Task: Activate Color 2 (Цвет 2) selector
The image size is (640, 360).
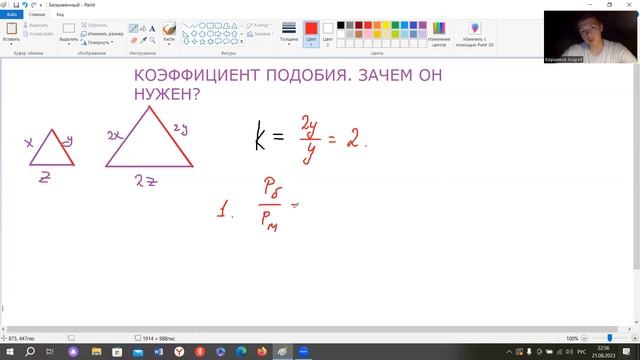Action: point(328,34)
